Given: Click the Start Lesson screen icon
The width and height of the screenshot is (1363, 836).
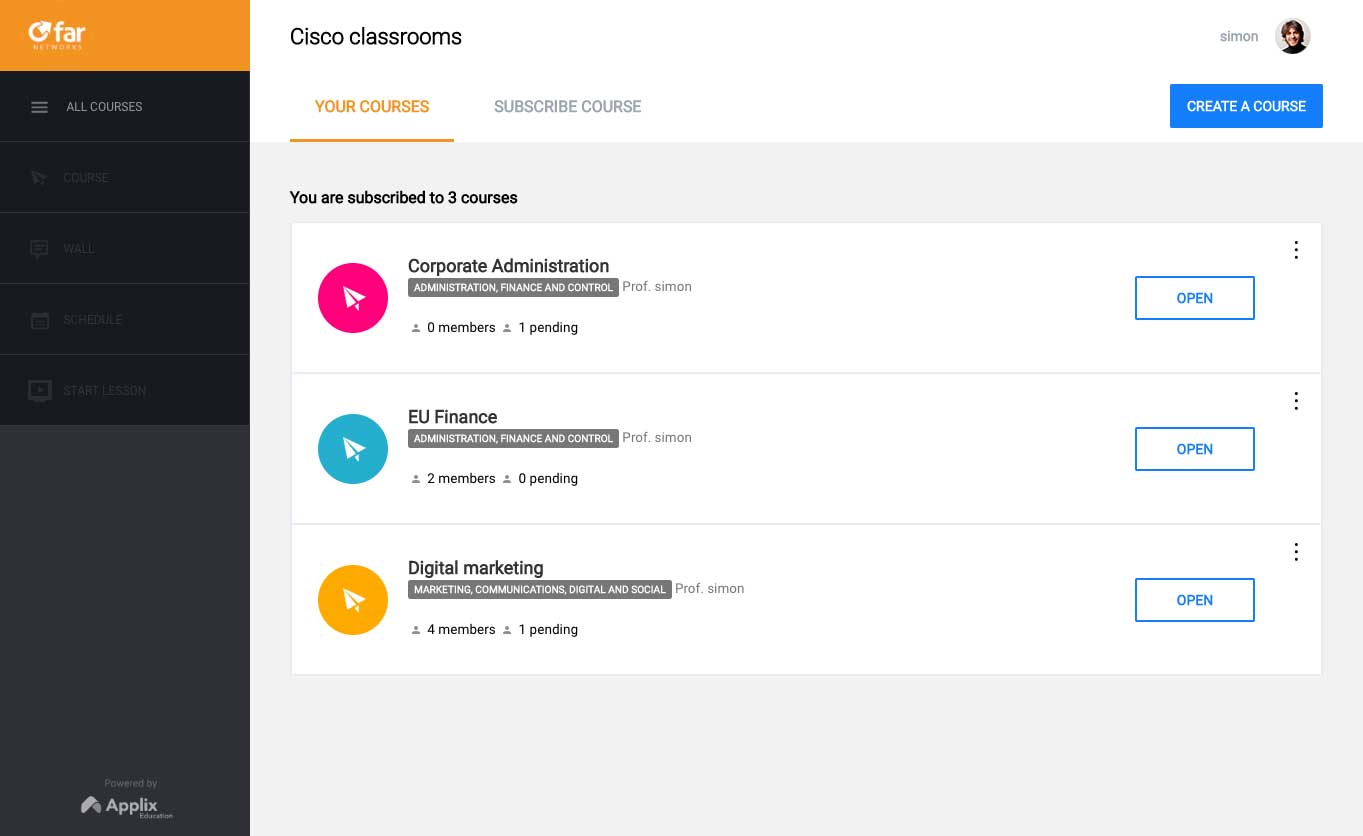Looking at the screenshot, I should tap(40, 391).
